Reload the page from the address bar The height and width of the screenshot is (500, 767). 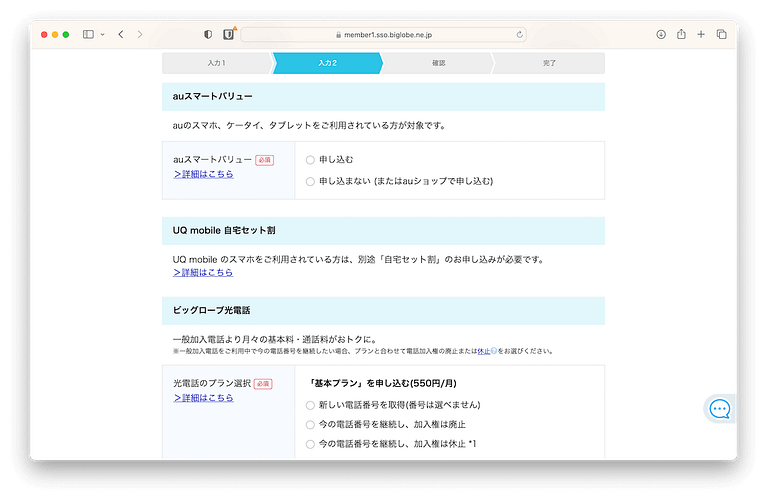(520, 34)
